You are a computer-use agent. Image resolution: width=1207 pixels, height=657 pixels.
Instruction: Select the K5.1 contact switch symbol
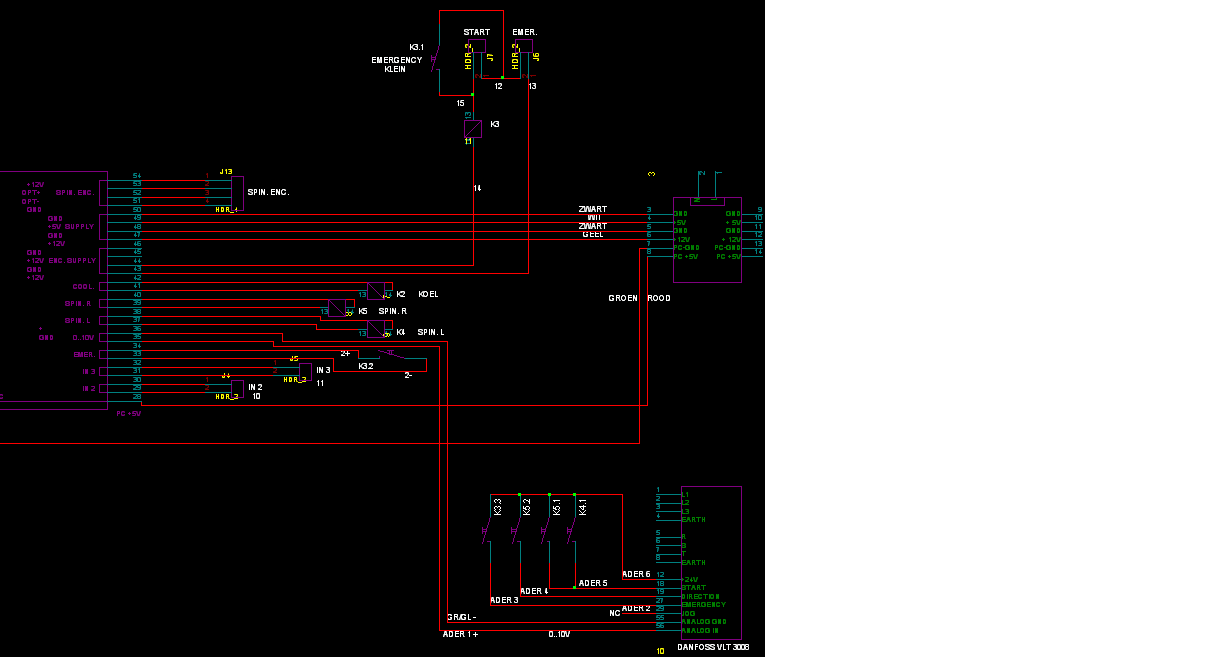(x=546, y=530)
